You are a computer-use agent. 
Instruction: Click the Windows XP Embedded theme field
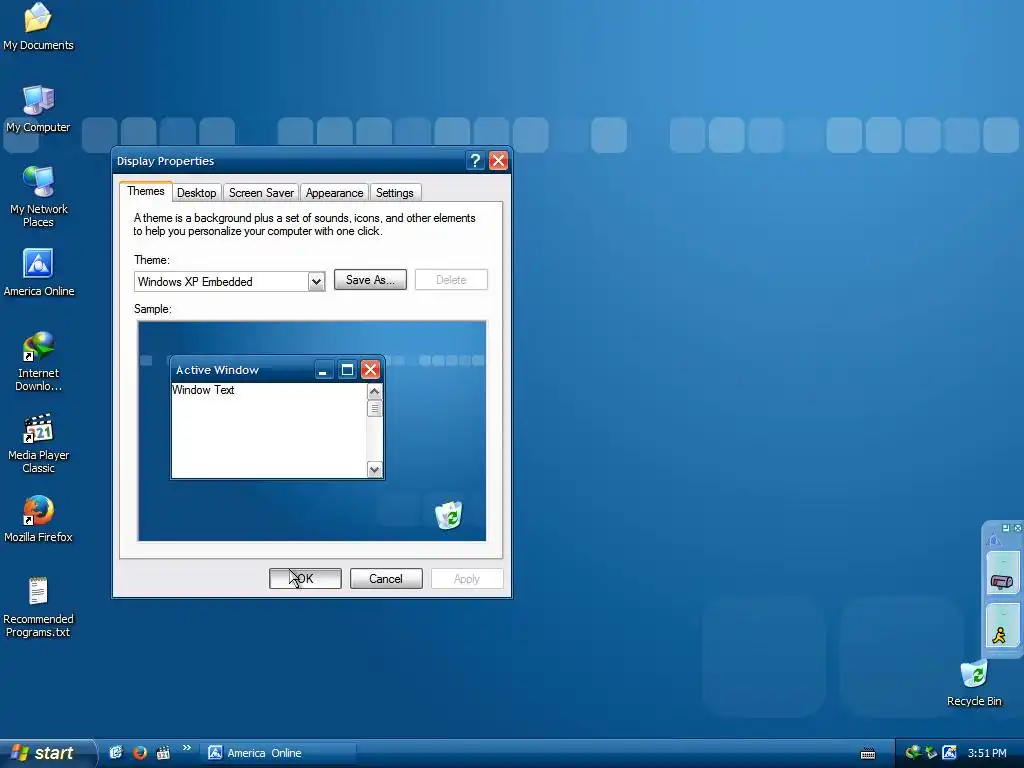[229, 281]
